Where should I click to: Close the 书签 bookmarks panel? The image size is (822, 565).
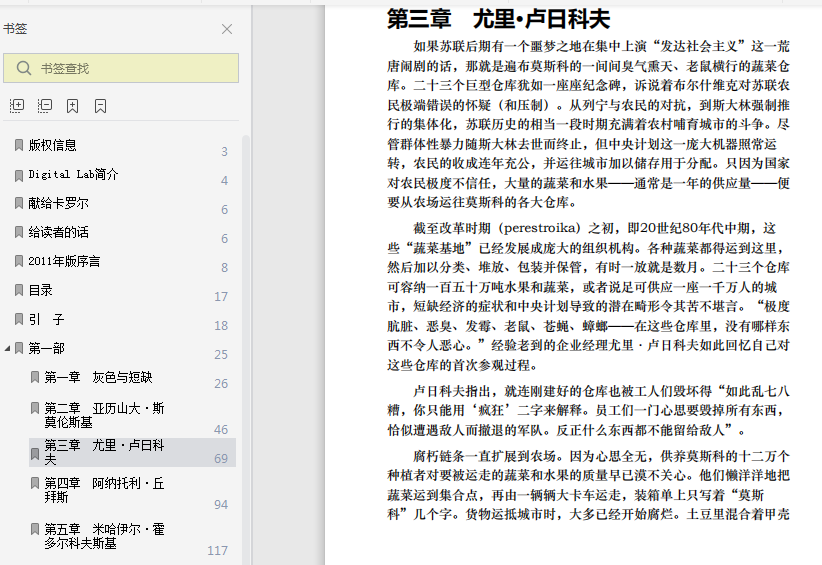tap(227, 29)
